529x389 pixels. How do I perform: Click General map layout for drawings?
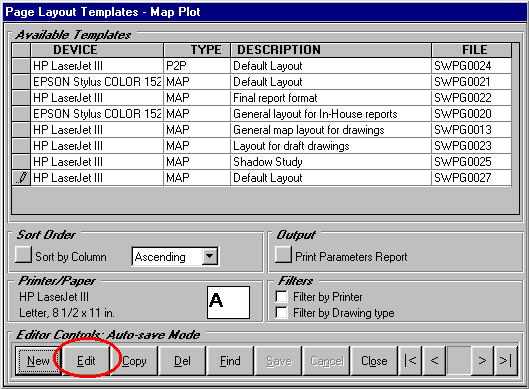[331, 130]
